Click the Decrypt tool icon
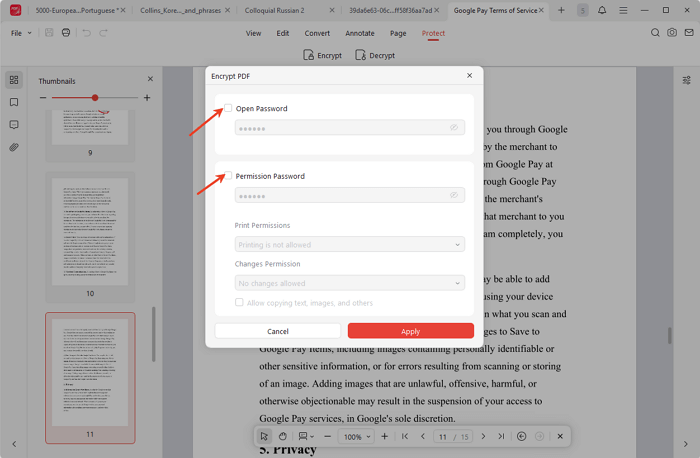Screen dimensions: 700x458 click(x=375, y=56)
